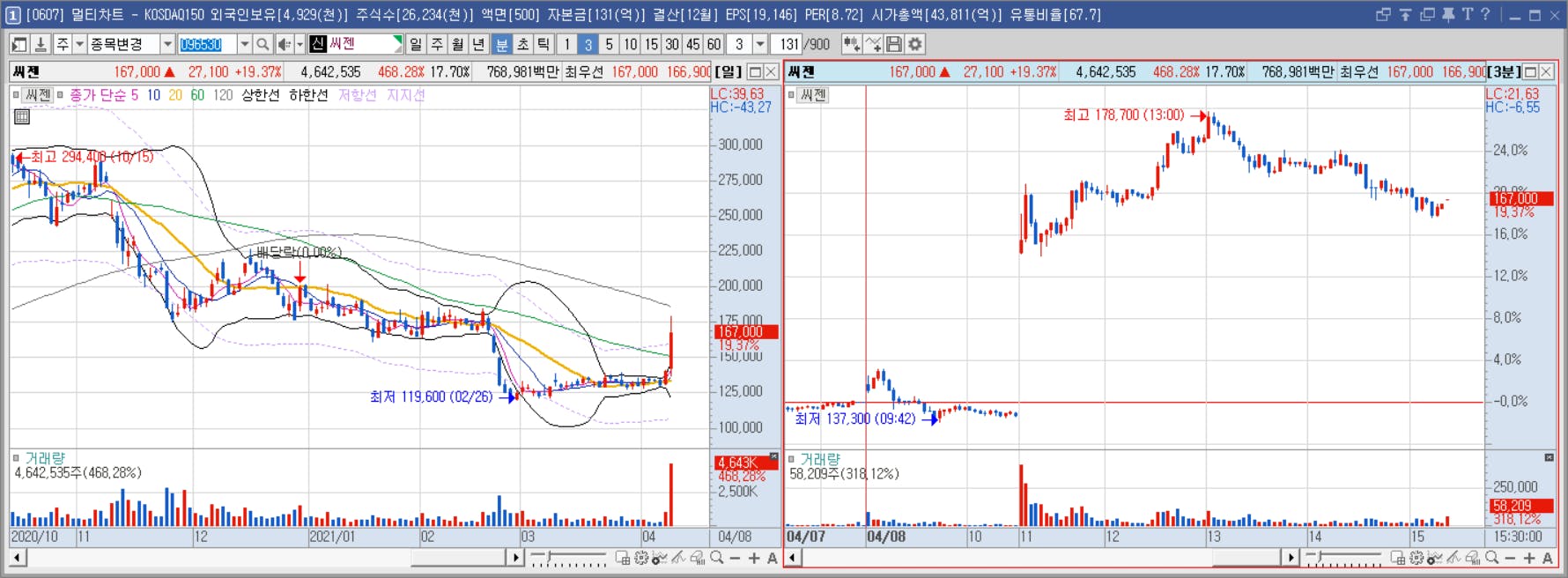Image resolution: width=1568 pixels, height=578 pixels.
Task: Open chart settings gear icon in toolbar
Action: pos(915,44)
